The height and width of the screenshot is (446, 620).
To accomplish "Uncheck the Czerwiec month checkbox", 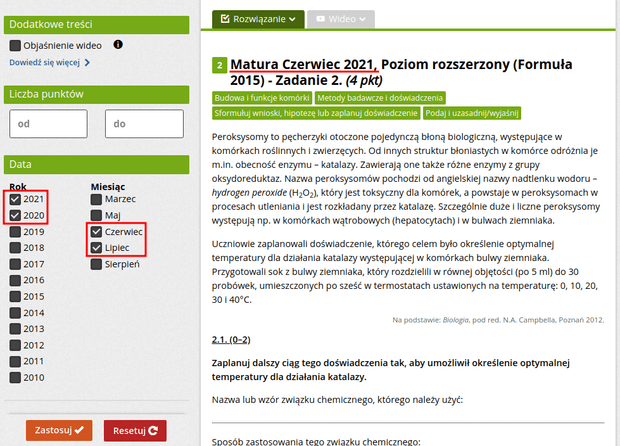I will pyautogui.click(x=96, y=232).
